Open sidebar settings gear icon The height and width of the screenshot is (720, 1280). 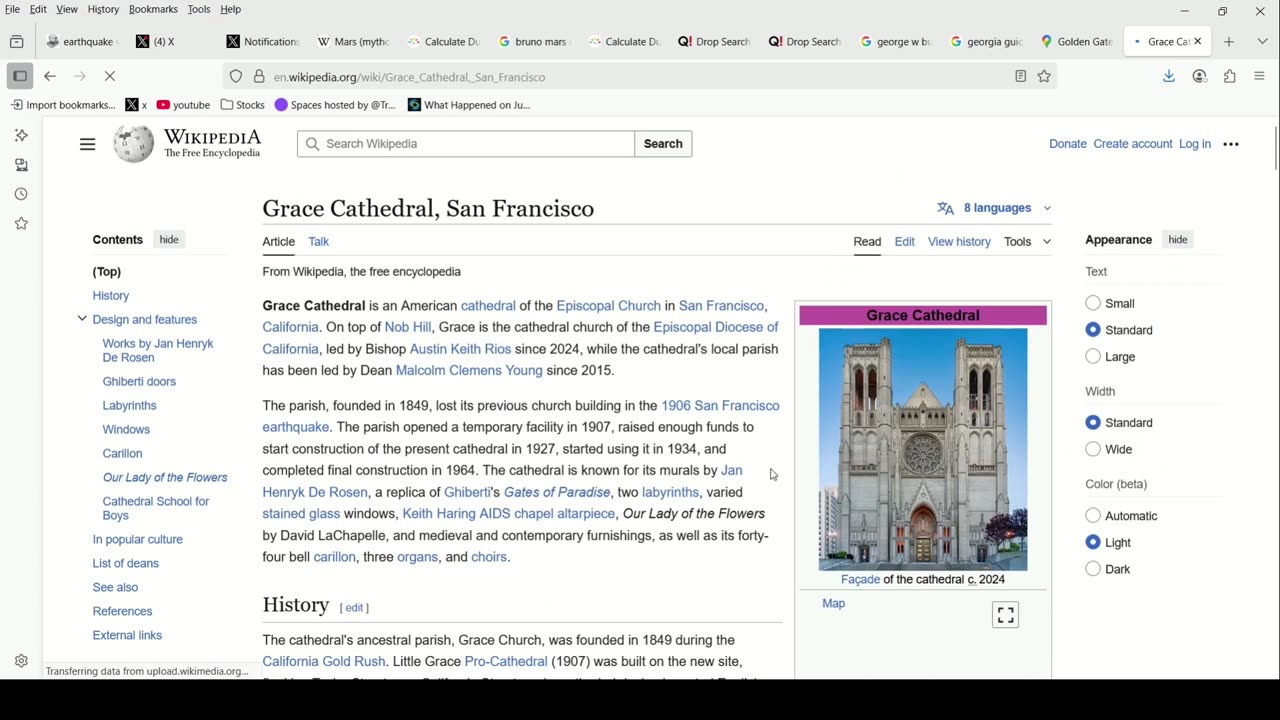pyautogui.click(x=21, y=661)
